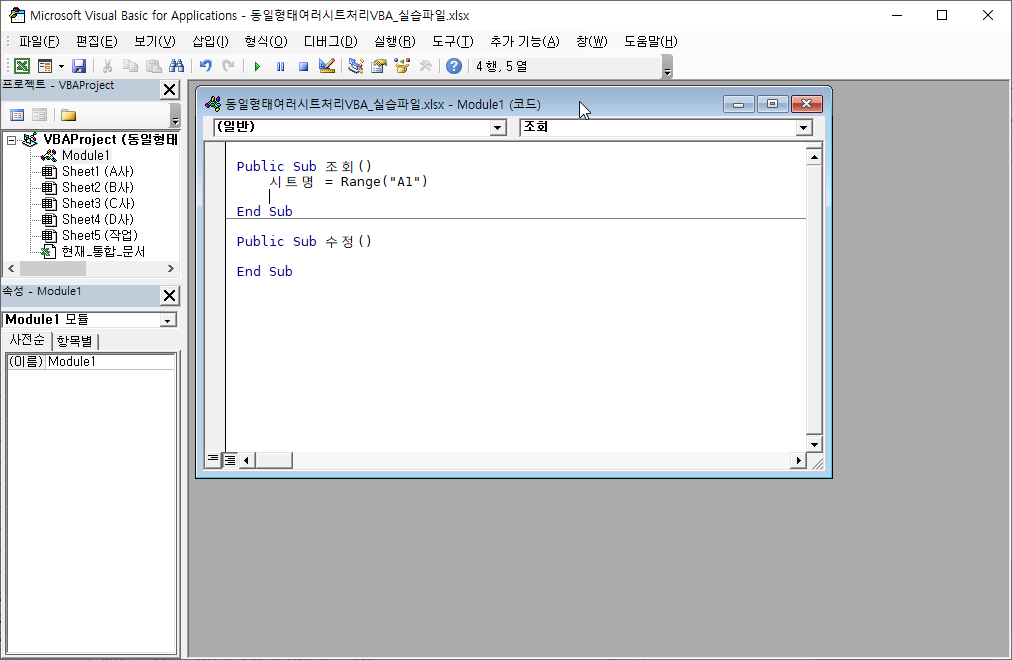1012x660 pixels.
Task: Click the Cut scissors icon
Action: [x=107, y=66]
